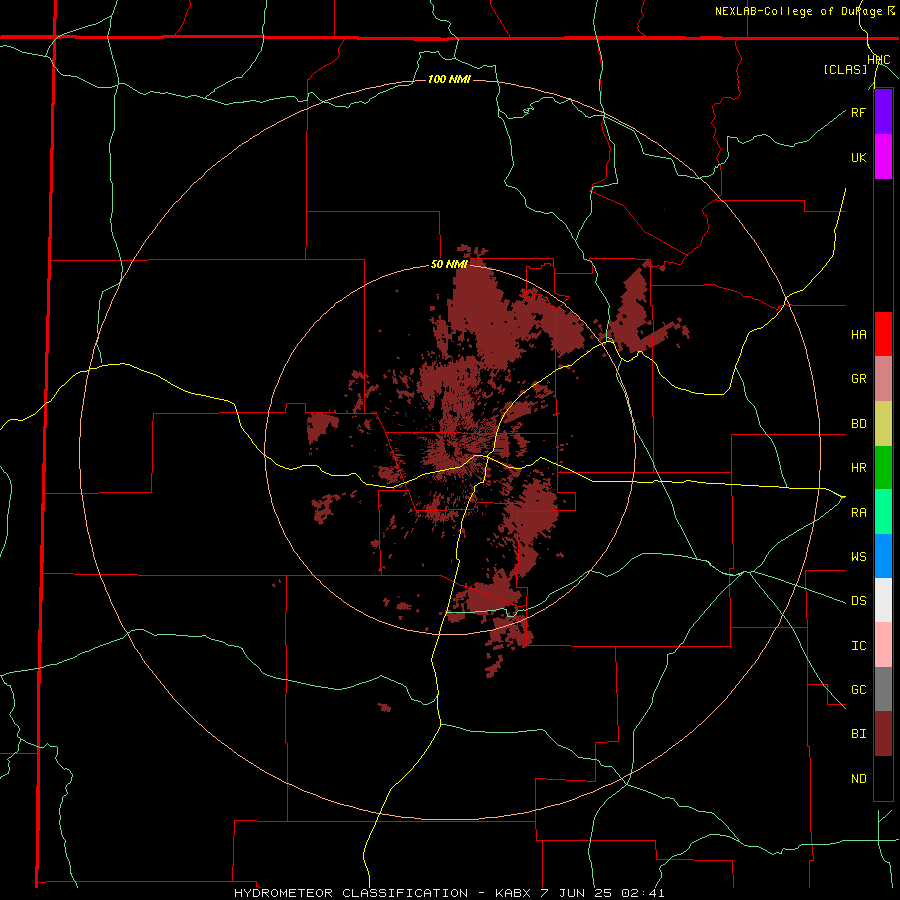
Task: Click the purple RF color swatch
Action: (x=883, y=112)
